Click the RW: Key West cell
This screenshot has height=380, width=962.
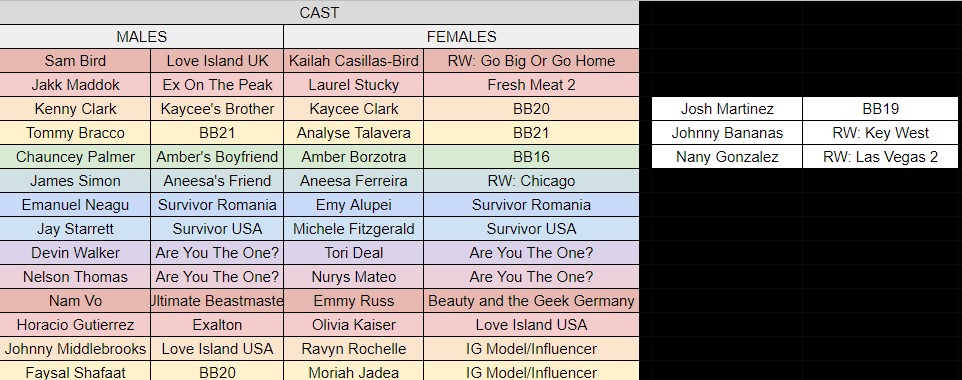(880, 133)
